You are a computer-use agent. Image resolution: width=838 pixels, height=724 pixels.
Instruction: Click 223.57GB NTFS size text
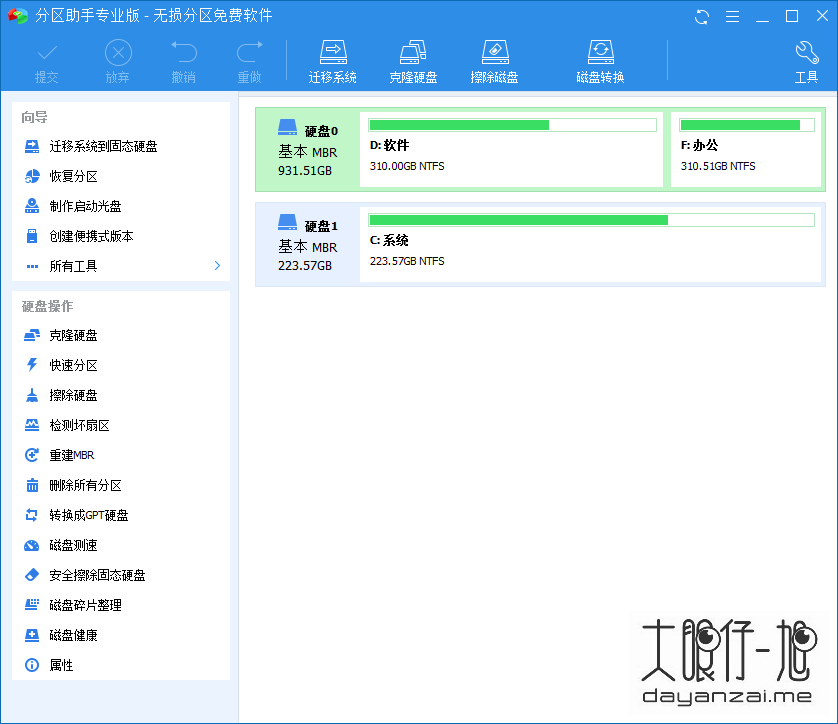point(407,261)
